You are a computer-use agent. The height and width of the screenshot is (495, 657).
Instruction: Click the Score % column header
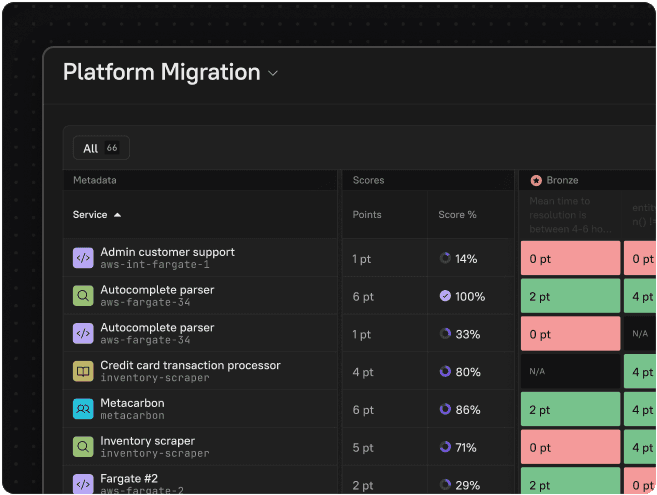coord(457,215)
